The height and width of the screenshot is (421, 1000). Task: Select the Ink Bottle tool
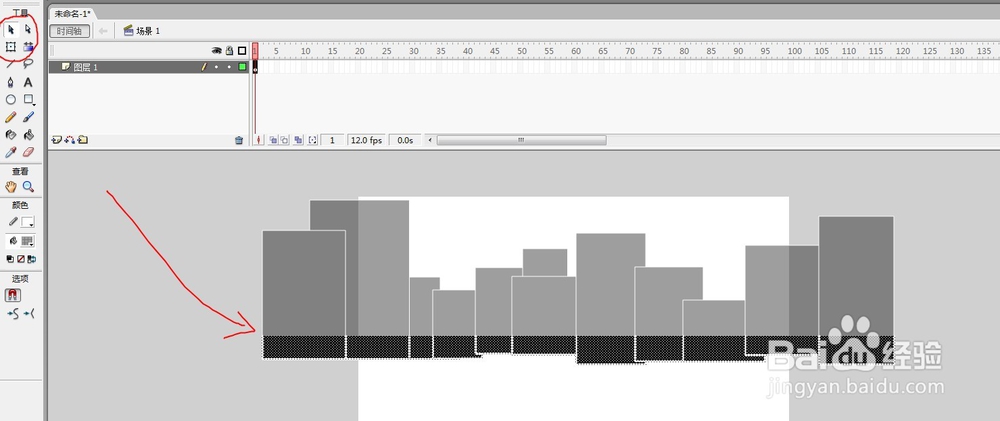pyautogui.click(x=11, y=135)
